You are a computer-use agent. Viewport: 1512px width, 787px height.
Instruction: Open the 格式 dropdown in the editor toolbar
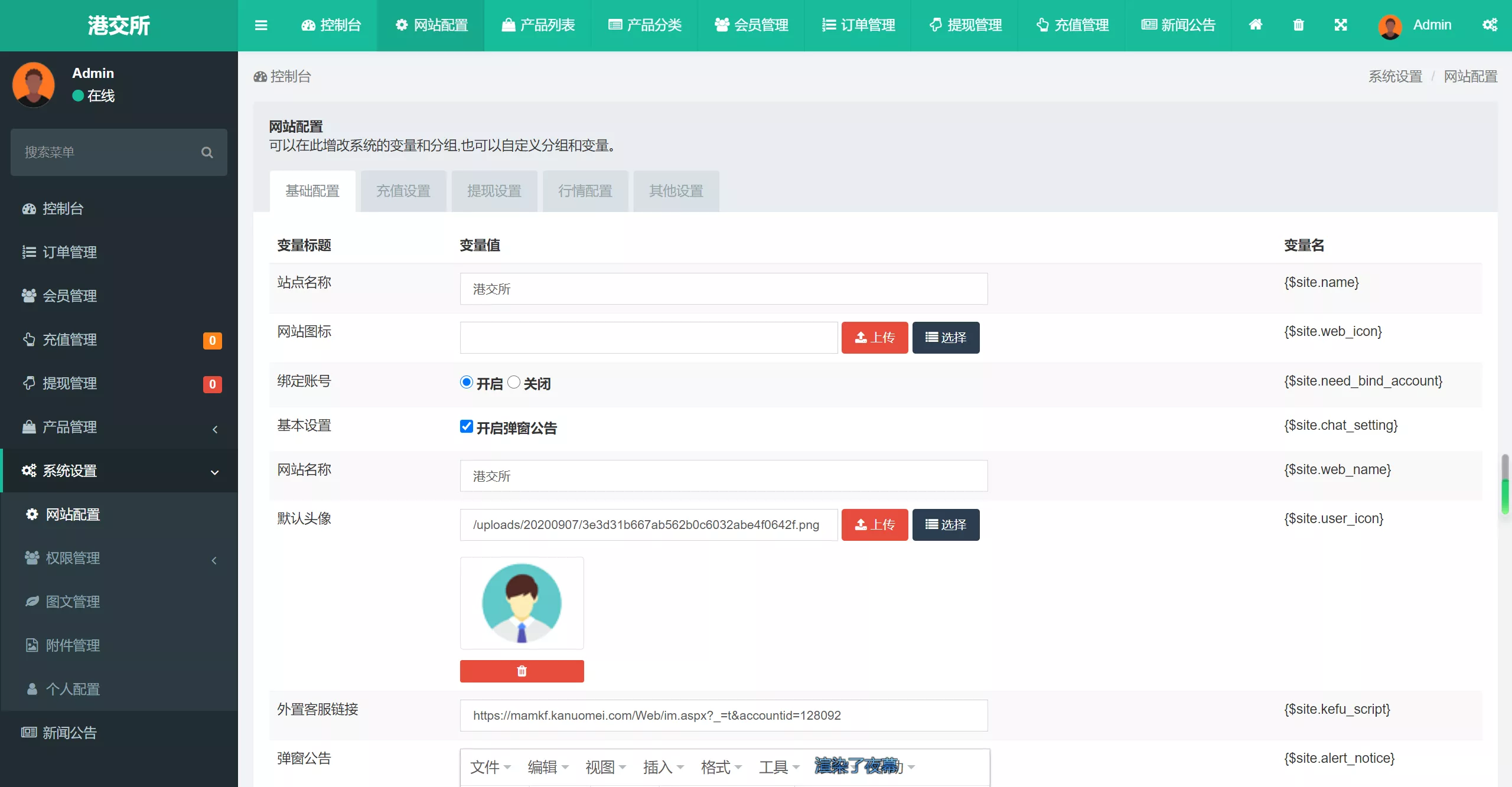(x=718, y=766)
